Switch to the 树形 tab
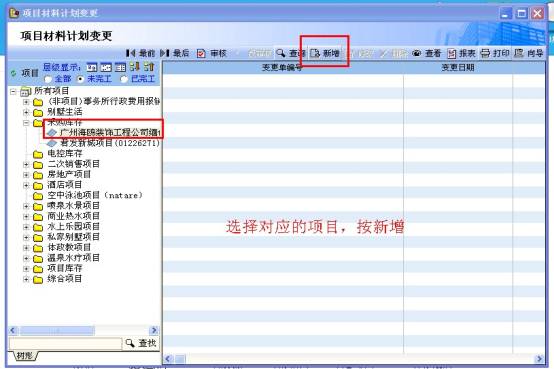 pos(25,356)
